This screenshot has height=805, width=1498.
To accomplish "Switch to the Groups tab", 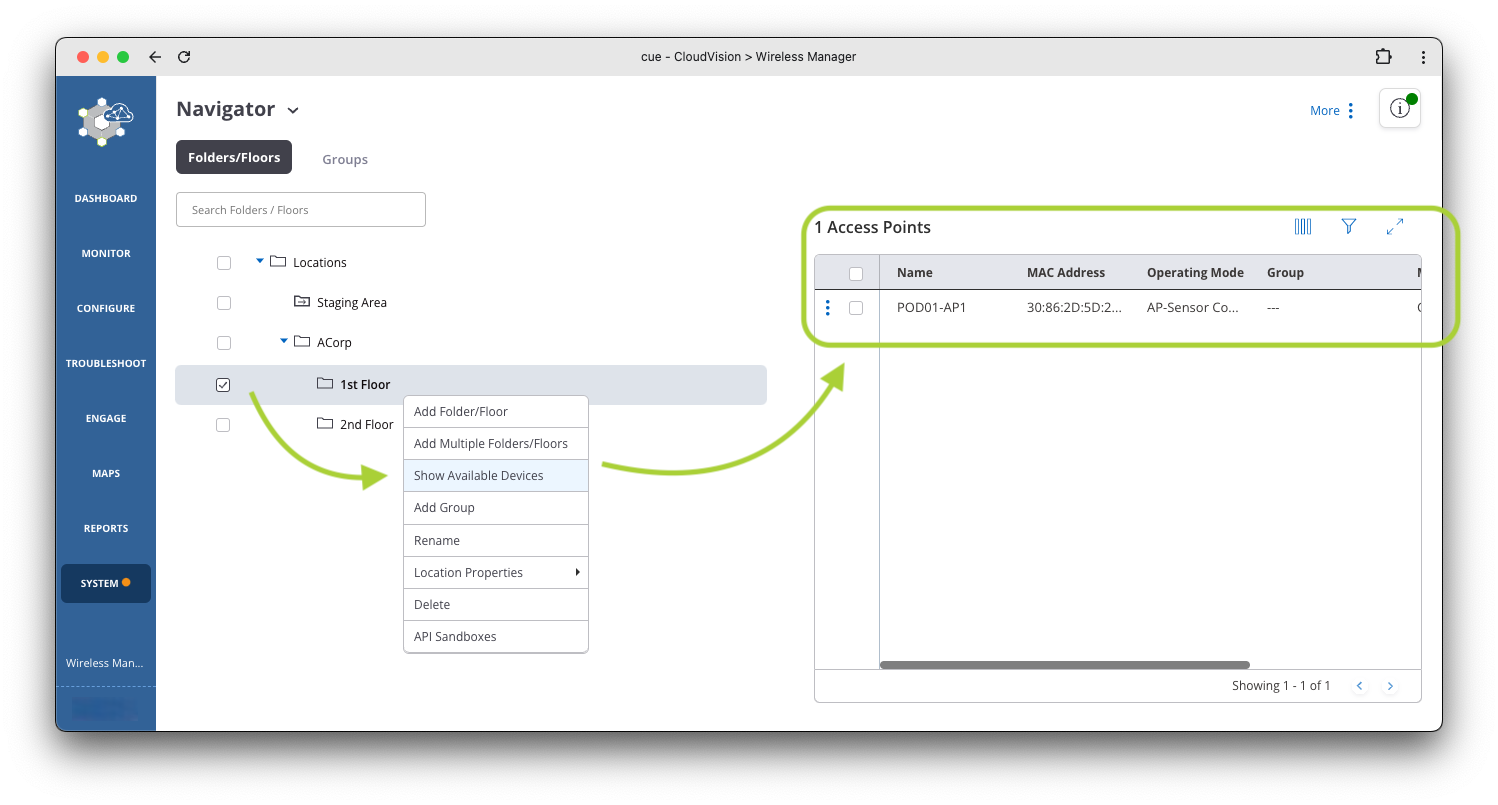I will (345, 159).
